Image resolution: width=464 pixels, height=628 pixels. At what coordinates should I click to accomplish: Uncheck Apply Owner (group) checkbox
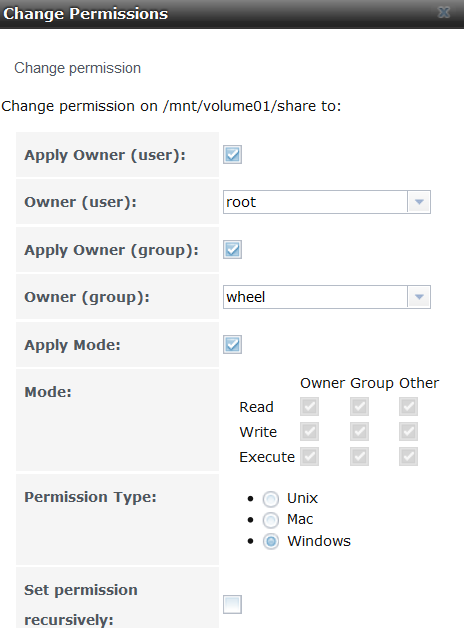click(232, 250)
